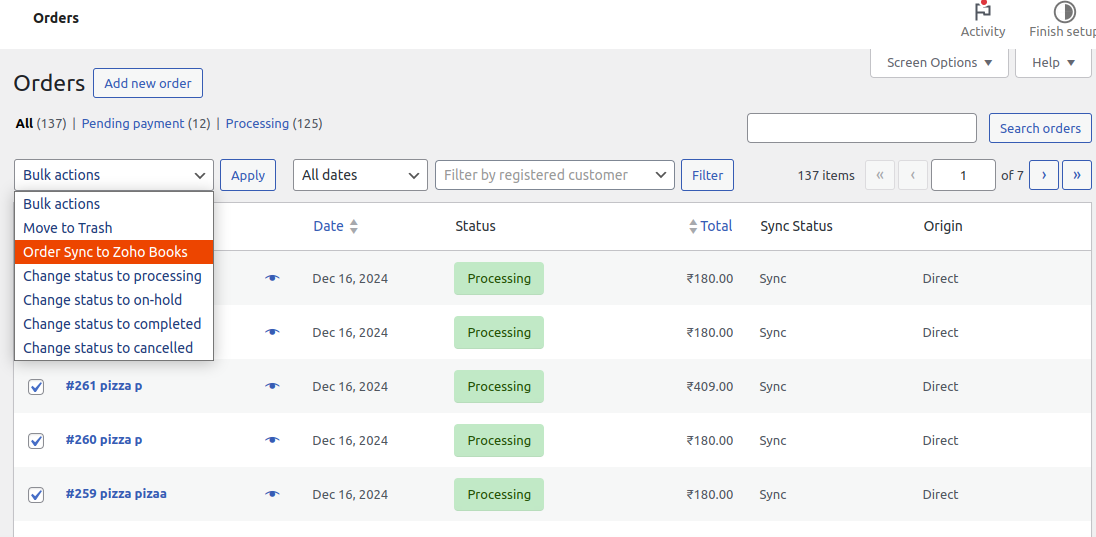Viewport: 1096px width, 537px height.
Task: Preview order #260 with eye icon
Action: pos(272,440)
